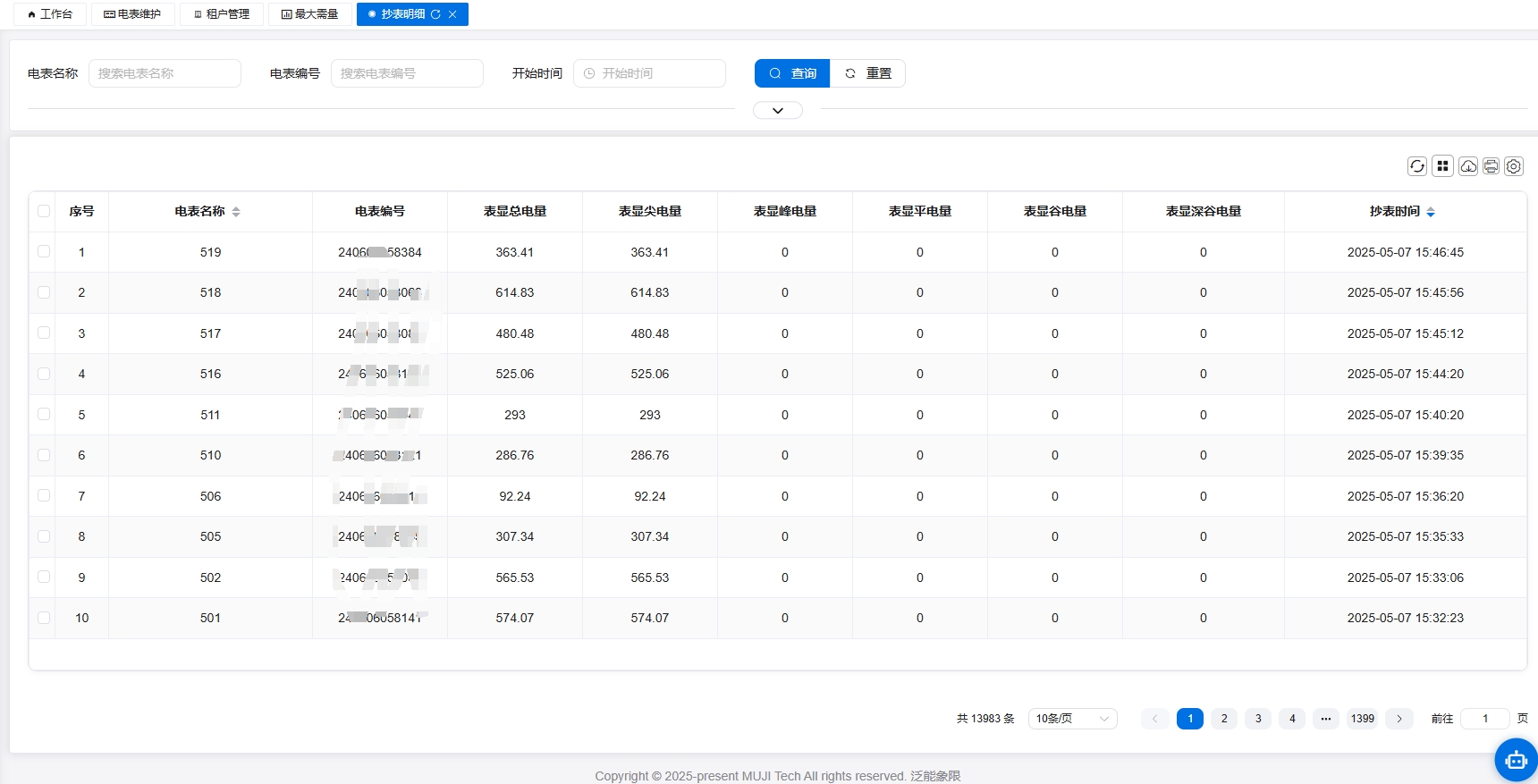Image resolution: width=1538 pixels, height=784 pixels.
Task: Sort by 抄表时间 column arrows
Action: (1431, 212)
